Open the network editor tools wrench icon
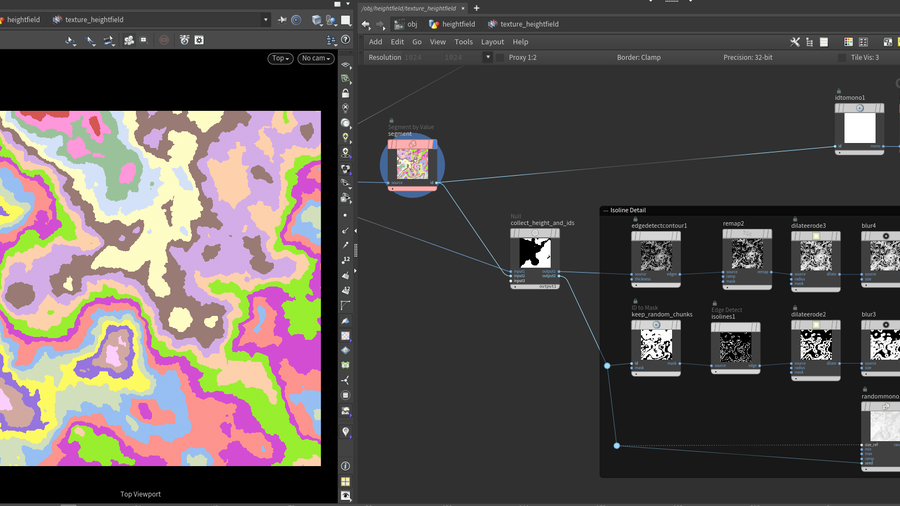 795,42
